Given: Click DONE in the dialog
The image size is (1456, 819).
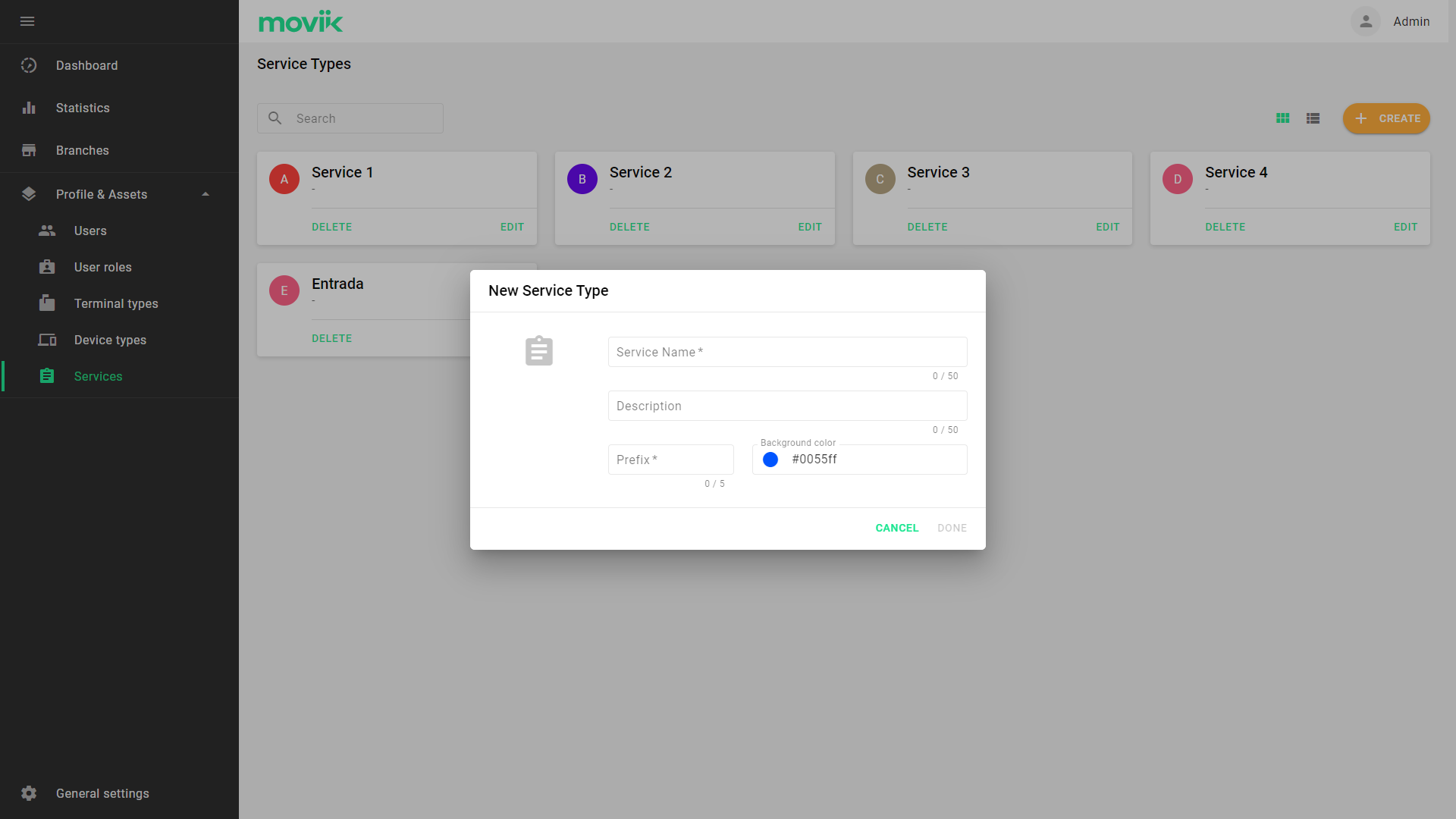Looking at the screenshot, I should (x=952, y=528).
